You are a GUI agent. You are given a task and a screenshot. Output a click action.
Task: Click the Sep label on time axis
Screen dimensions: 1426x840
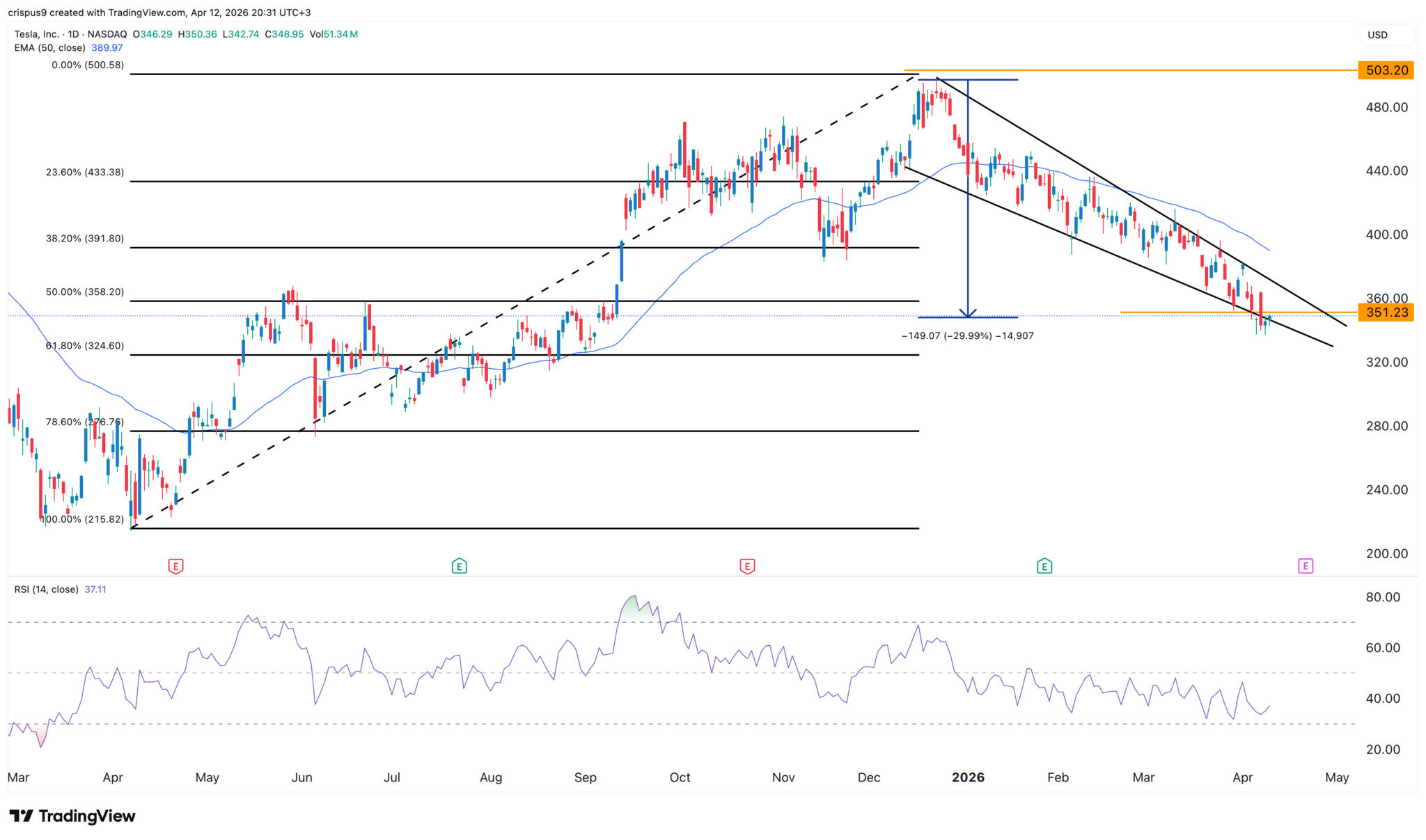tap(586, 777)
